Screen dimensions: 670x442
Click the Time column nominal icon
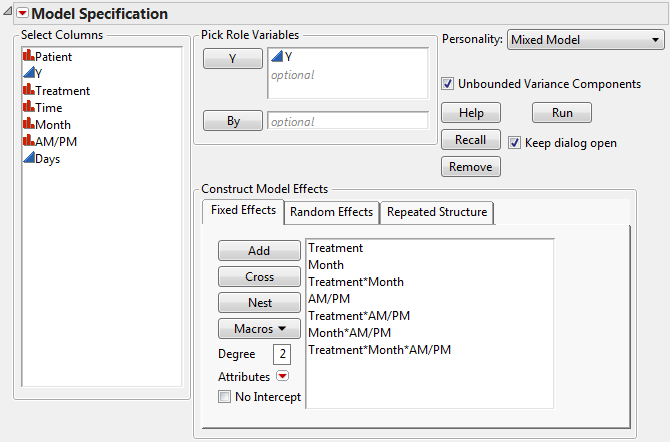pos(28,108)
